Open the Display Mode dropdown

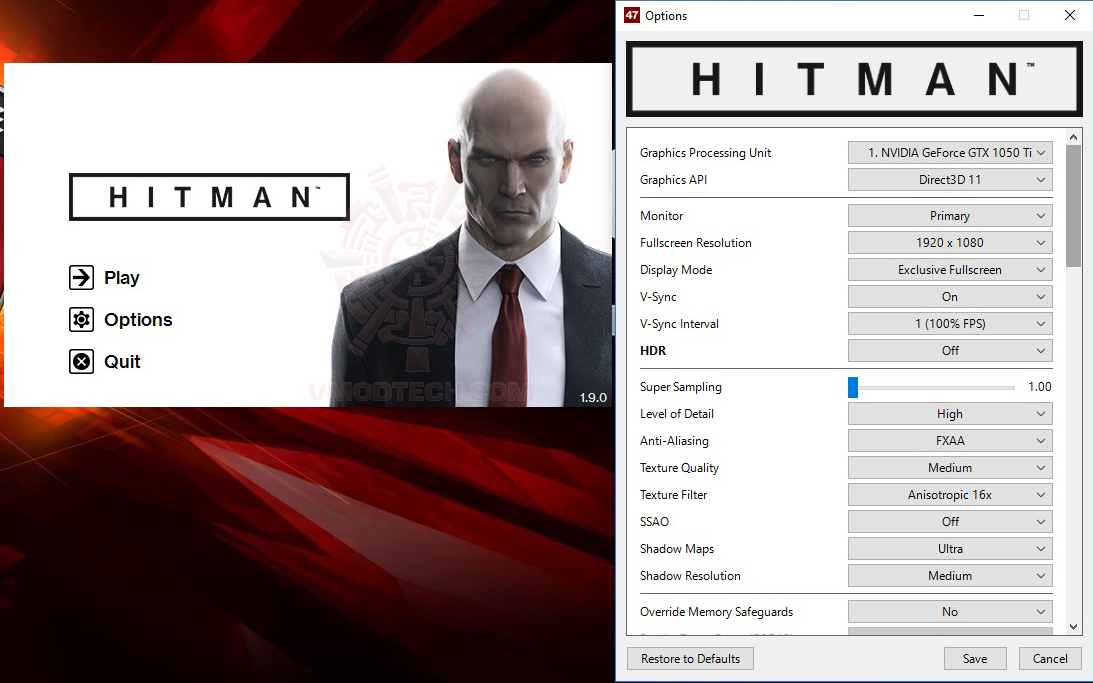click(x=950, y=270)
